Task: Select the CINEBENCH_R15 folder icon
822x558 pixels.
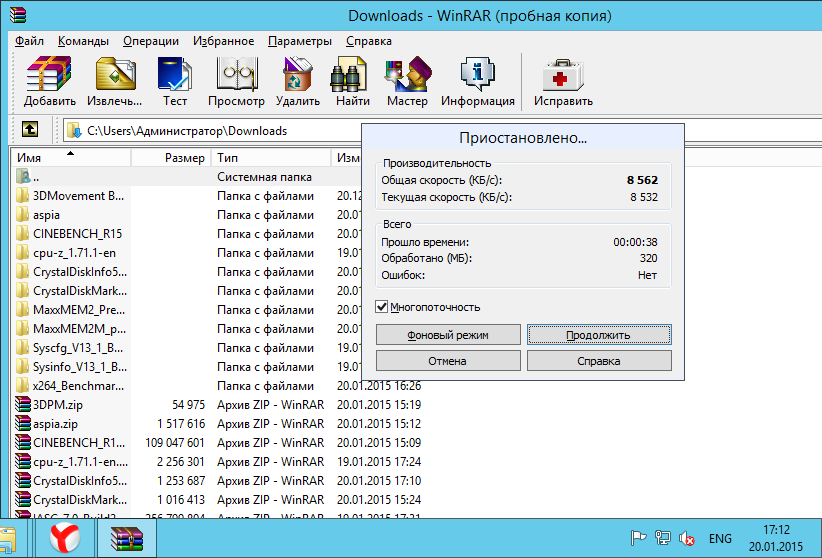Action: pyautogui.click(x=22, y=233)
